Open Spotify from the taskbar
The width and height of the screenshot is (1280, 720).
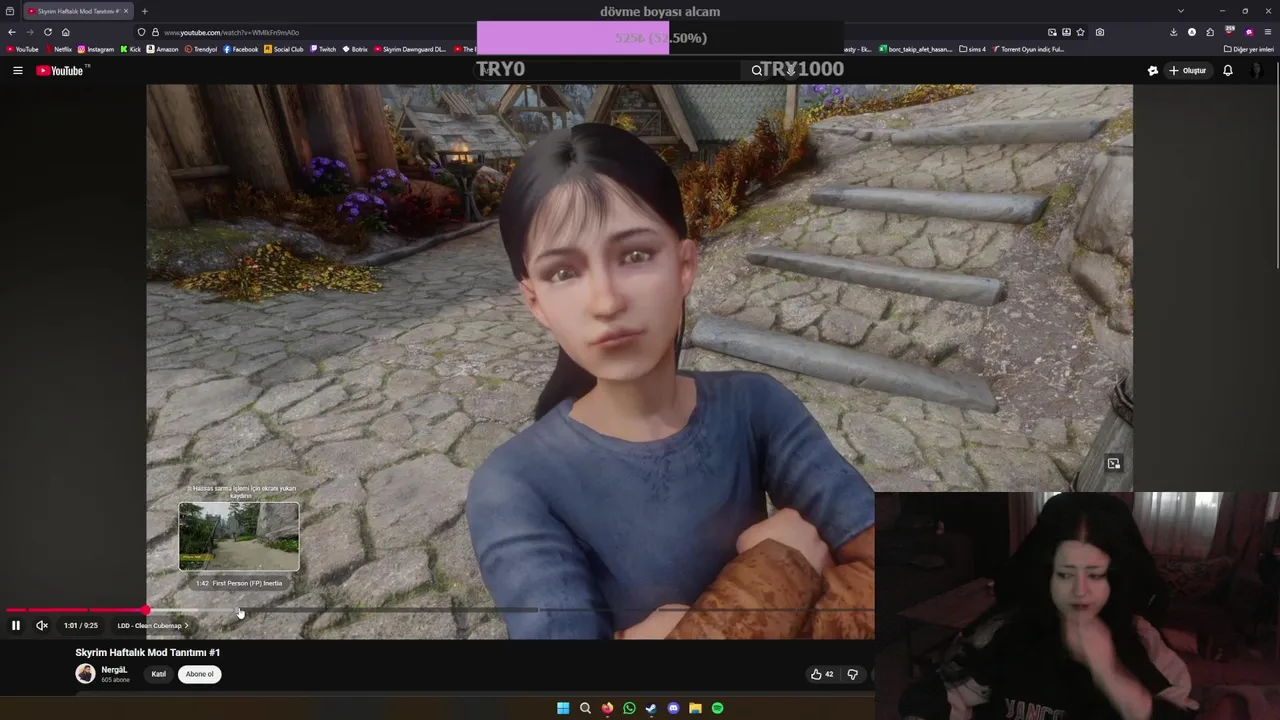(x=717, y=708)
